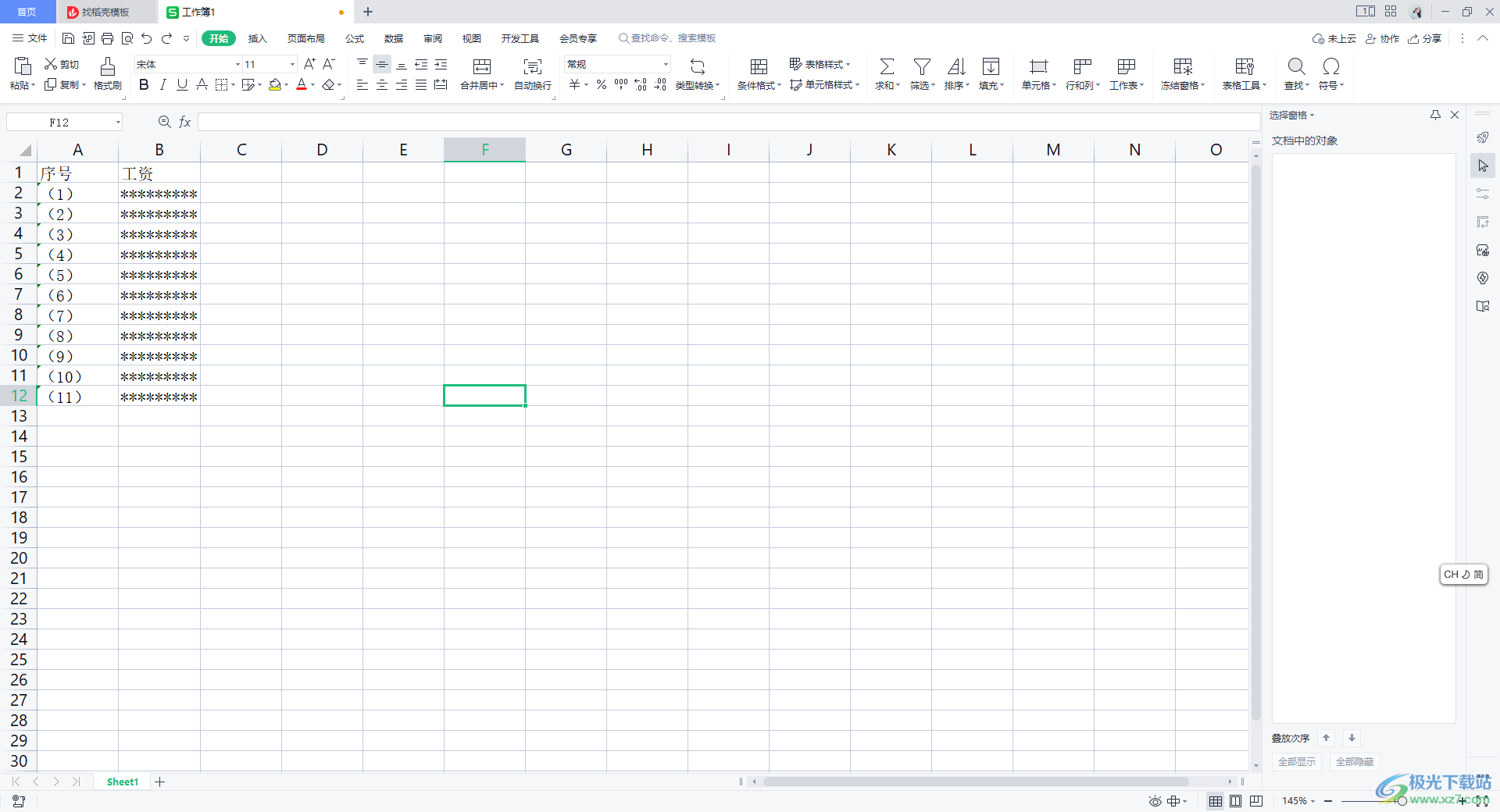Toggle Underline formatting
This screenshot has height=812, width=1500.
click(x=182, y=84)
